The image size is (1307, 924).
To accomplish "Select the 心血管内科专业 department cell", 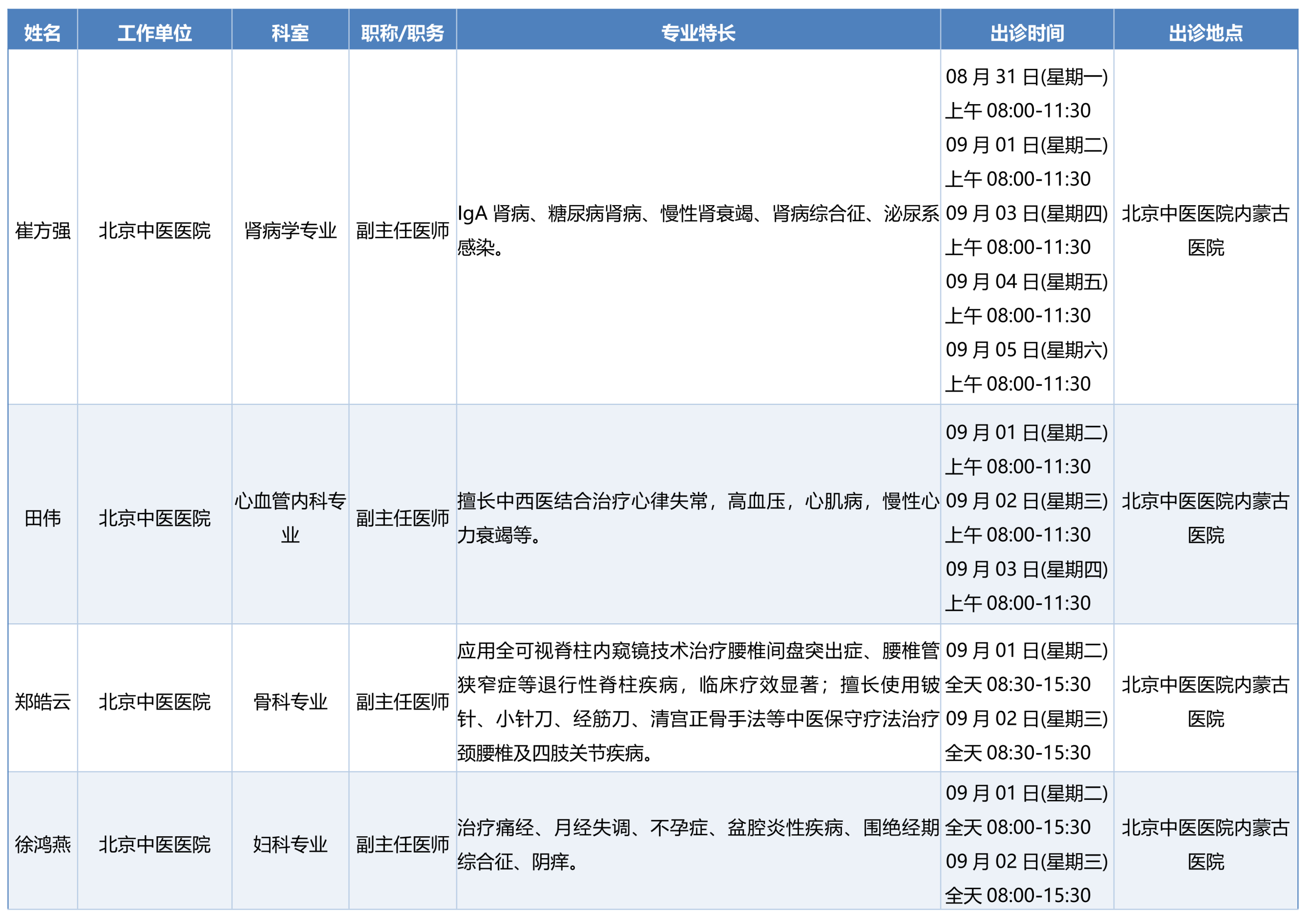I will (291, 518).
